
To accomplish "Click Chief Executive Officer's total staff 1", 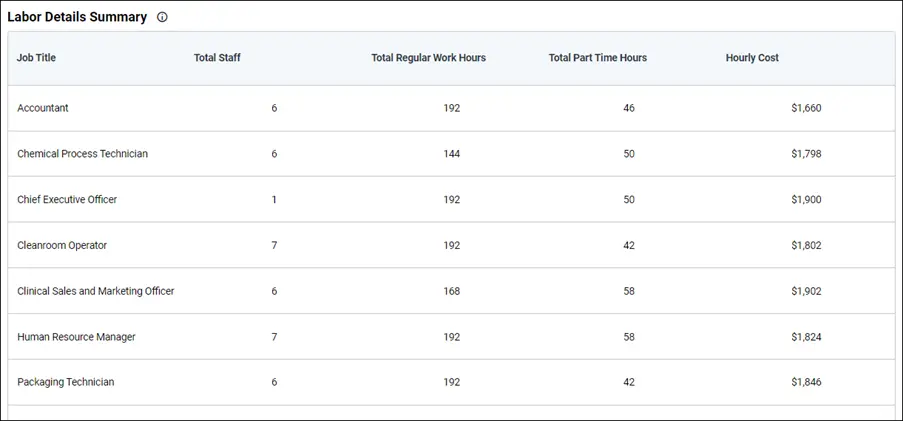I will pyautogui.click(x=274, y=199).
